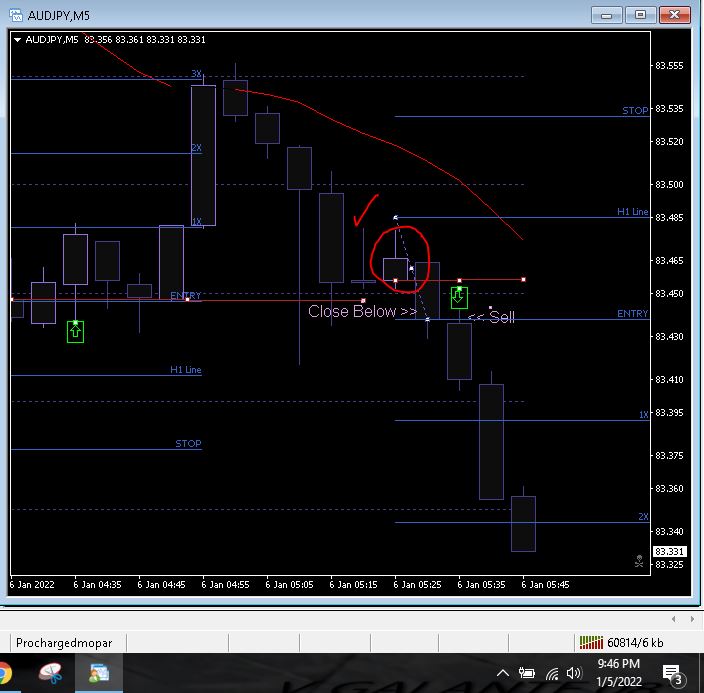The image size is (704, 693).
Task: Open the Snipping Tool taskbar icon
Action: click(x=51, y=674)
